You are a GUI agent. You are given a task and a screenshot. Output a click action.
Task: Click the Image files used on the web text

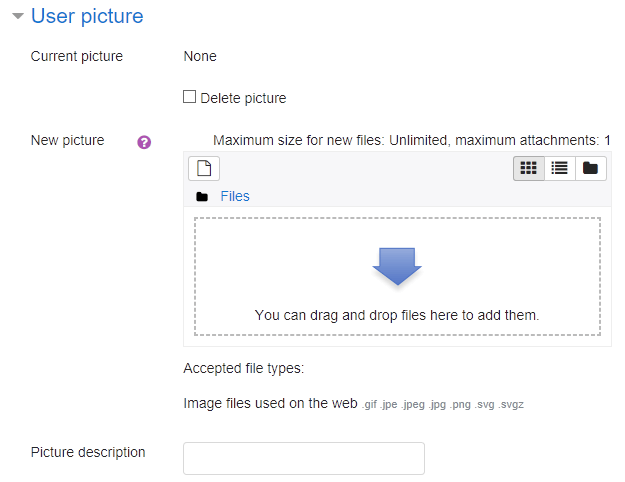pyautogui.click(x=270, y=403)
